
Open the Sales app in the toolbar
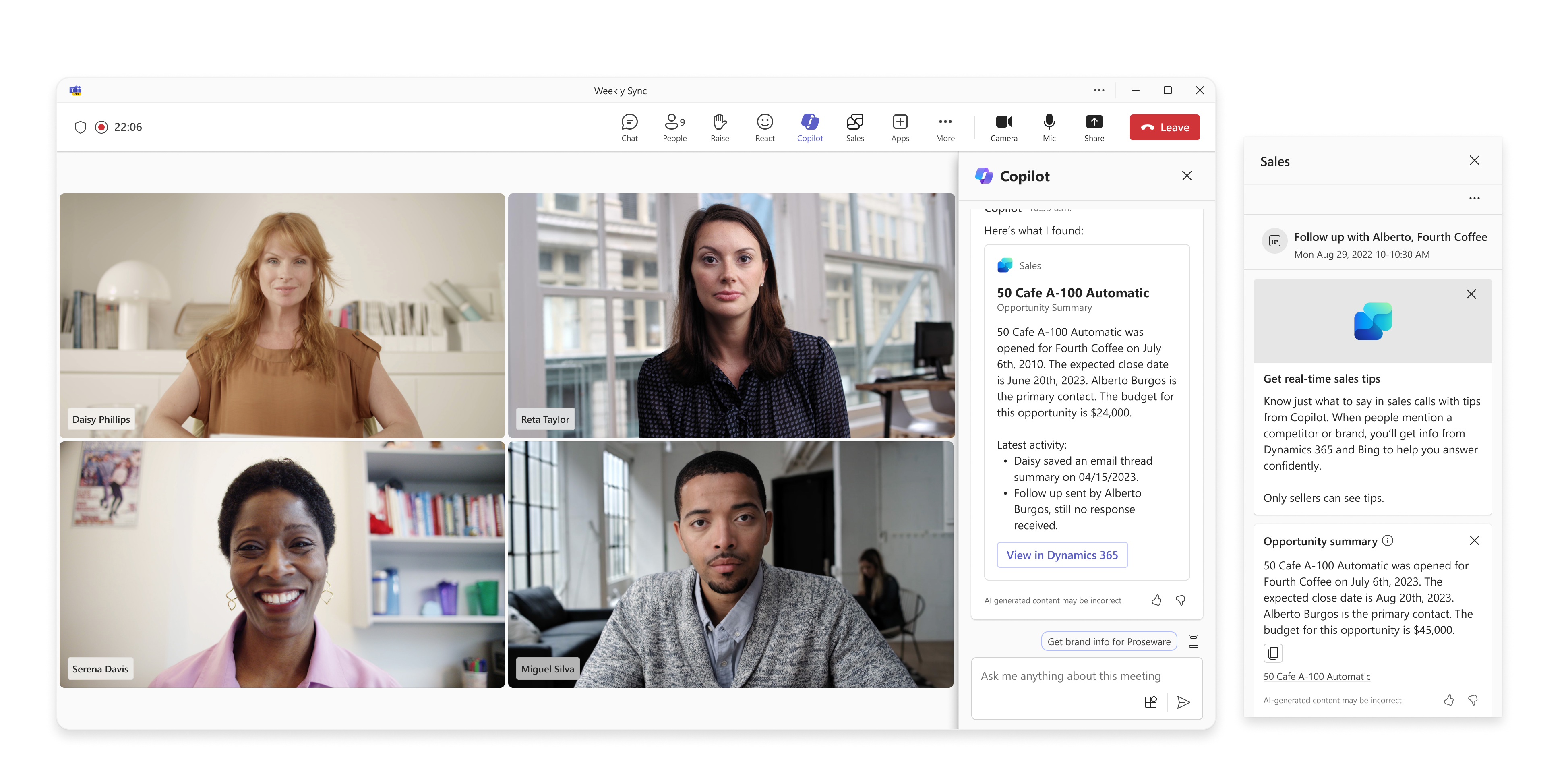854,127
